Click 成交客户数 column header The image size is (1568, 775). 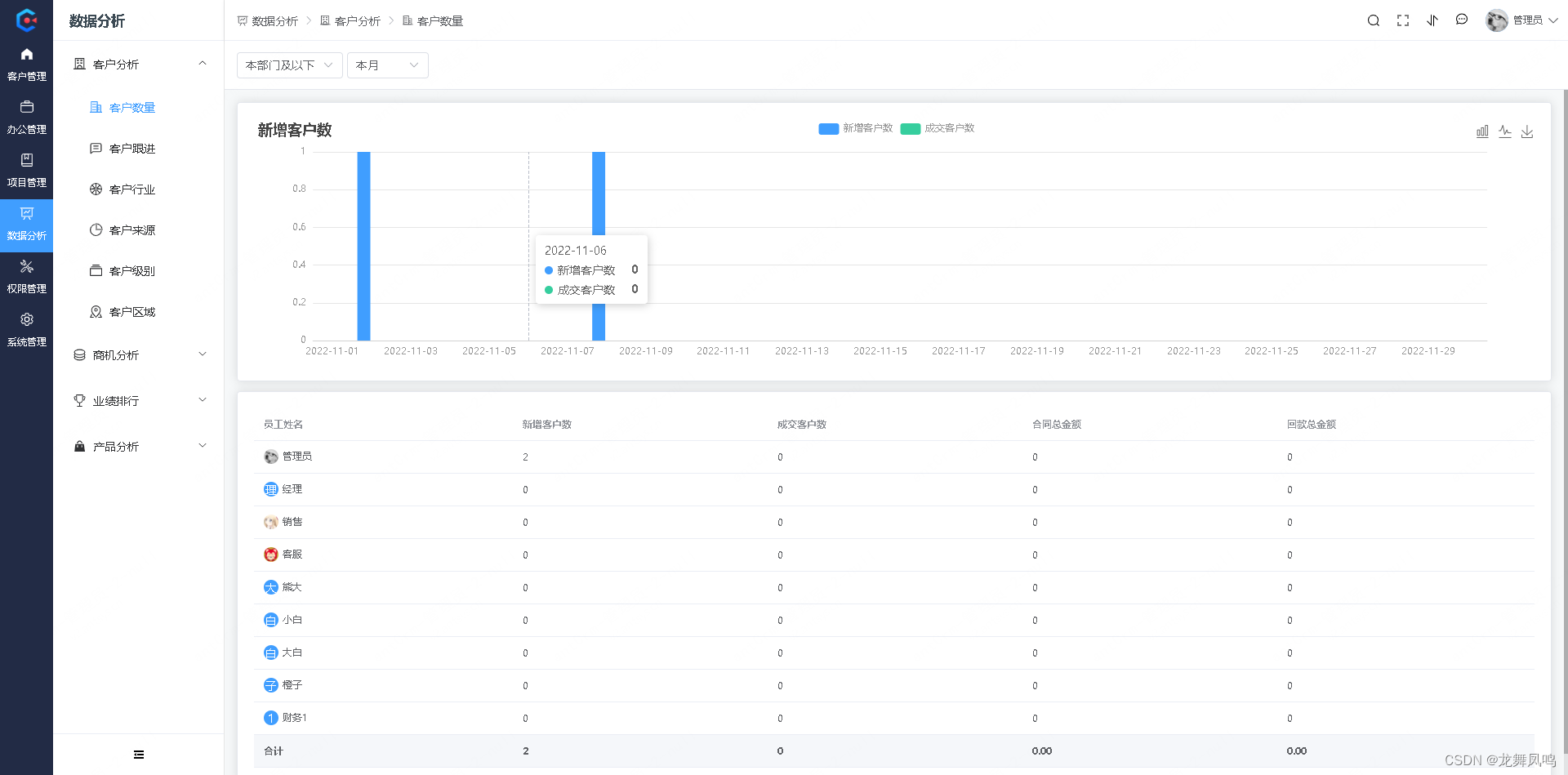(x=802, y=425)
